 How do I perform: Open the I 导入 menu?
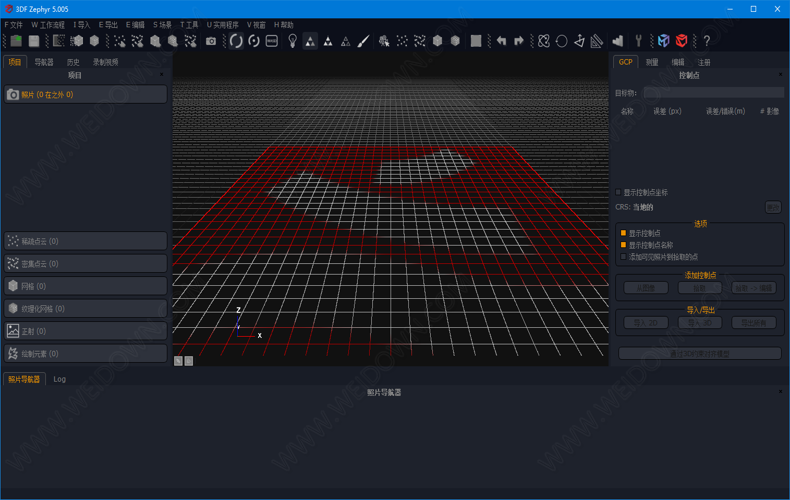82,25
